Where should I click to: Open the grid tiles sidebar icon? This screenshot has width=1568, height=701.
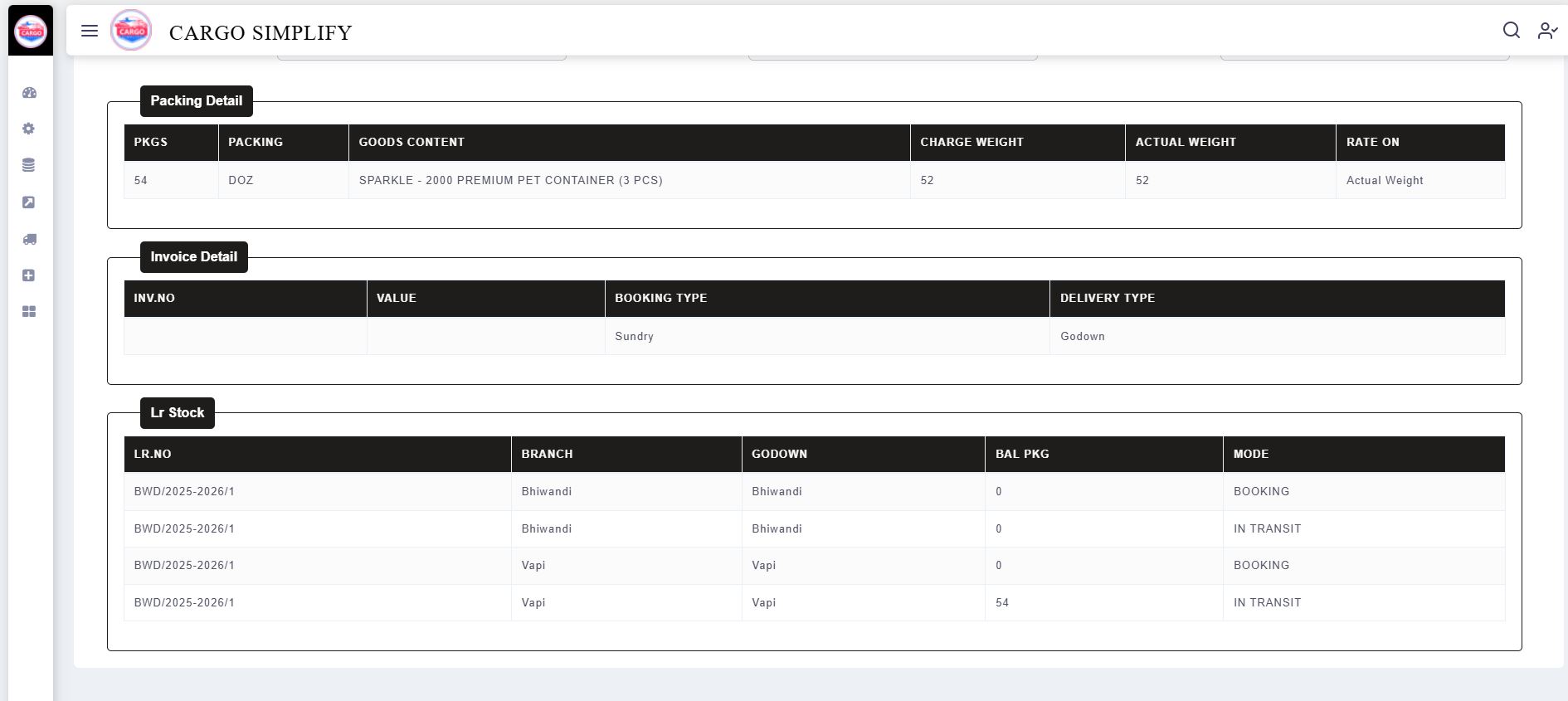point(29,312)
